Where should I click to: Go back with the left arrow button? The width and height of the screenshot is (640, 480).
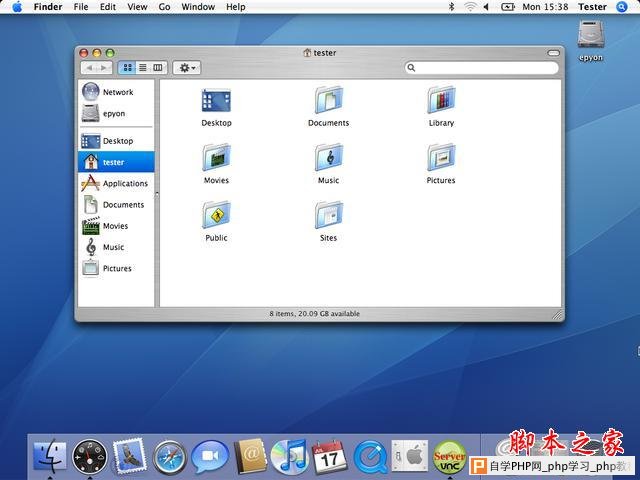point(89,68)
